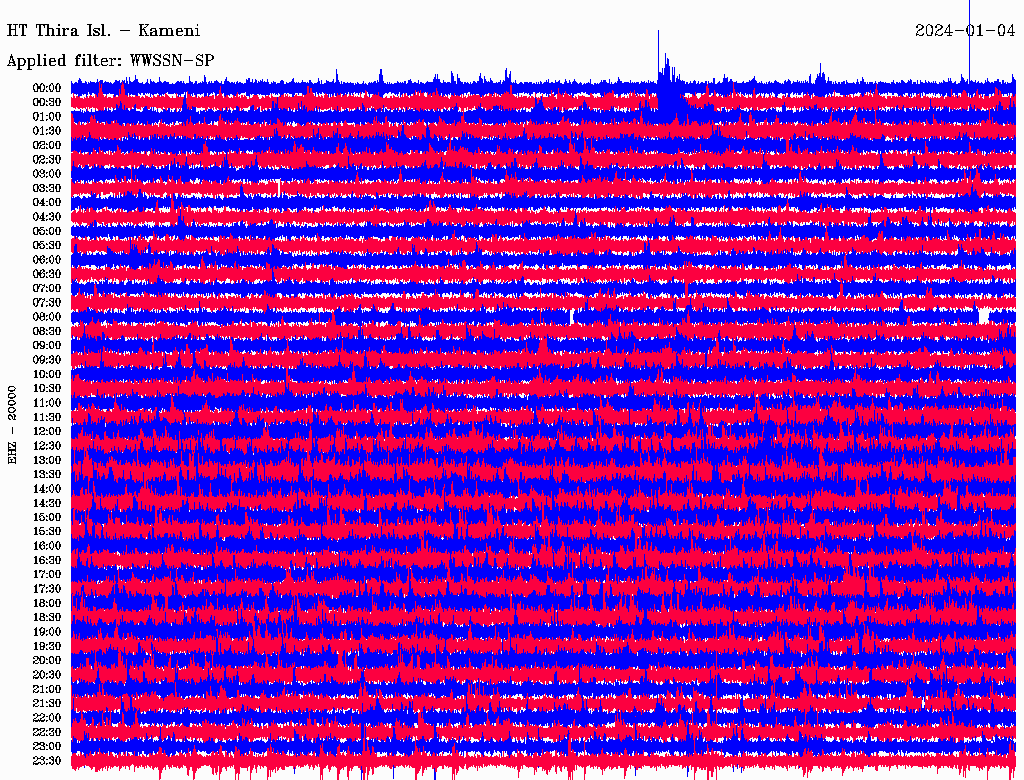
Task: Select the 16:00 time label
Action: pos(47,546)
